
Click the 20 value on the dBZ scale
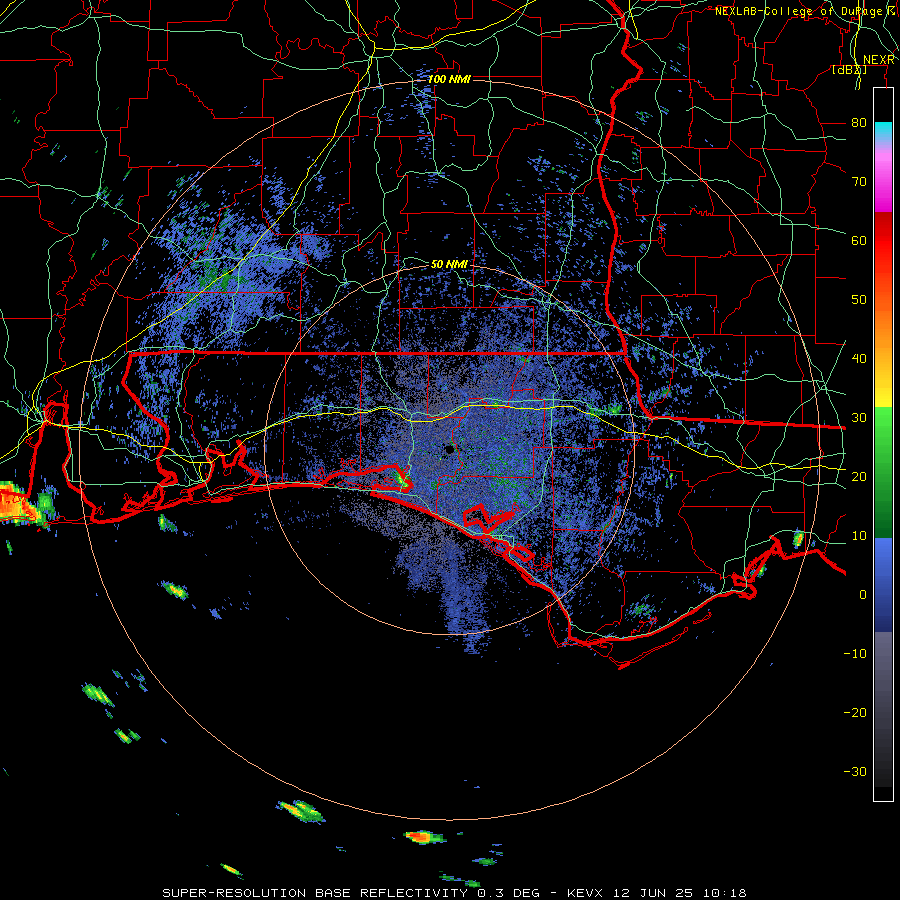tap(859, 476)
